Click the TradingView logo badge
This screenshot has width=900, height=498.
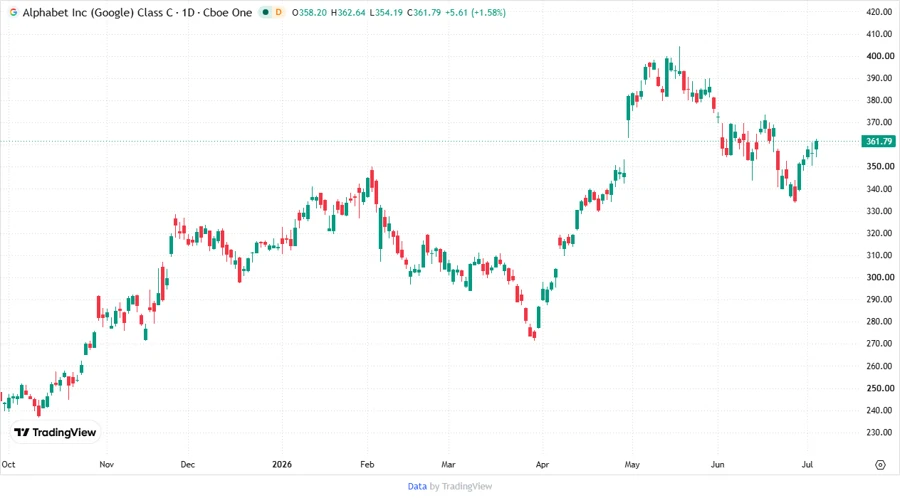[55, 433]
